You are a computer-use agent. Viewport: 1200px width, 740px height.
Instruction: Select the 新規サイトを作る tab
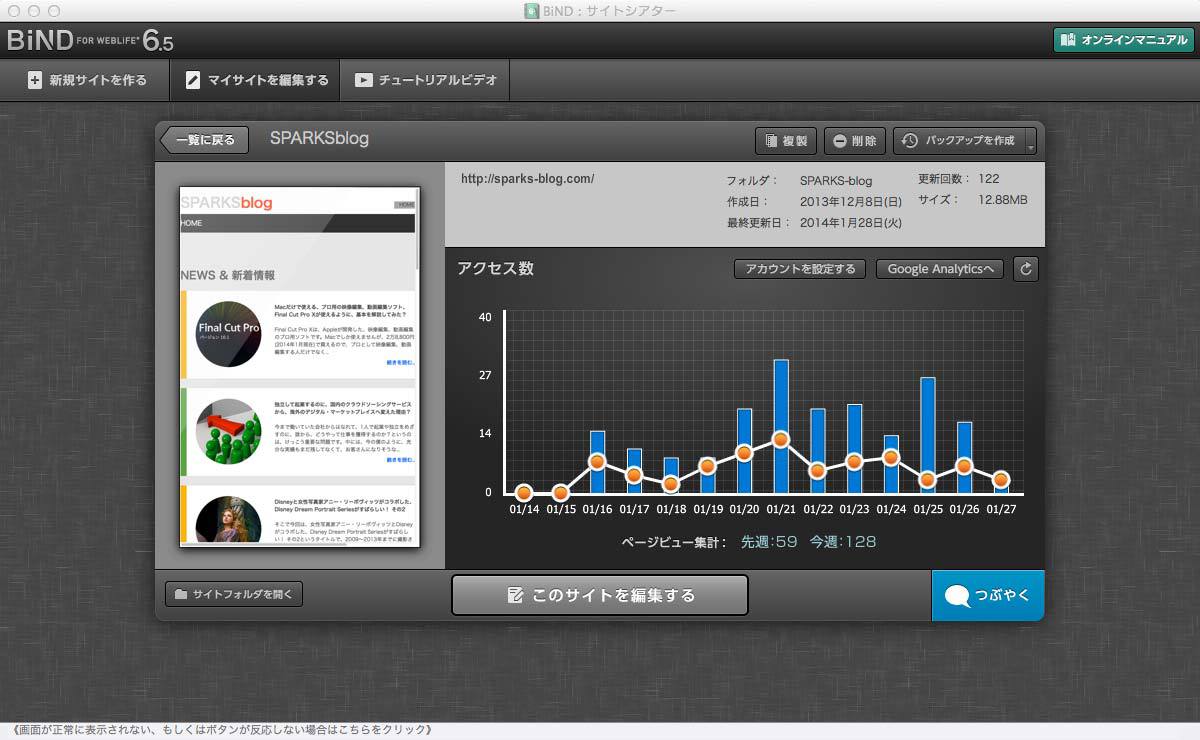tap(87, 80)
